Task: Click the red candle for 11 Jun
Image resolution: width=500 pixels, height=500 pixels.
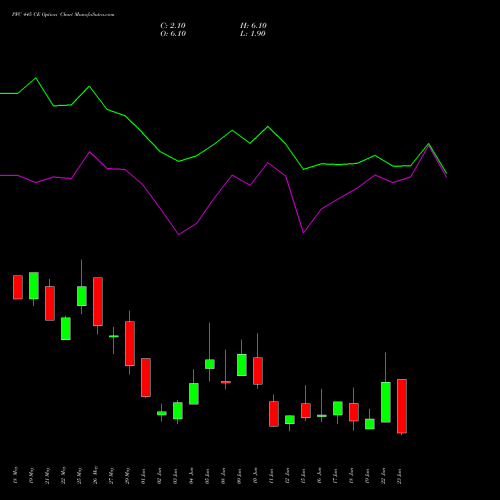Action: point(274,414)
